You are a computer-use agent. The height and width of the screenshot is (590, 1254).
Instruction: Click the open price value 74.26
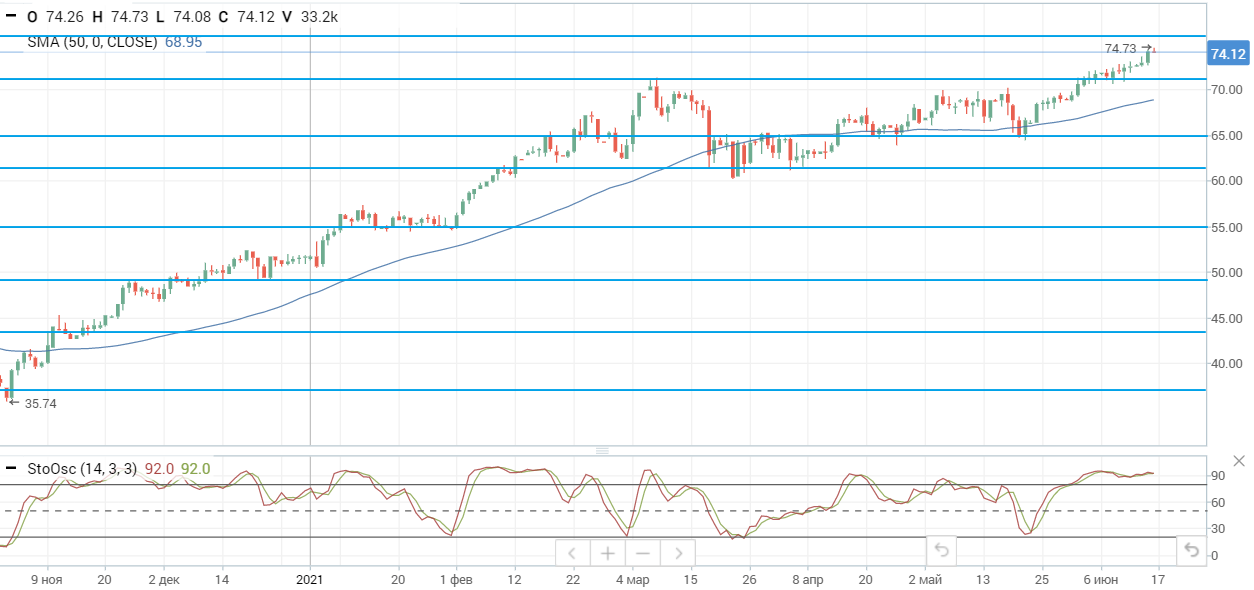tap(66, 16)
